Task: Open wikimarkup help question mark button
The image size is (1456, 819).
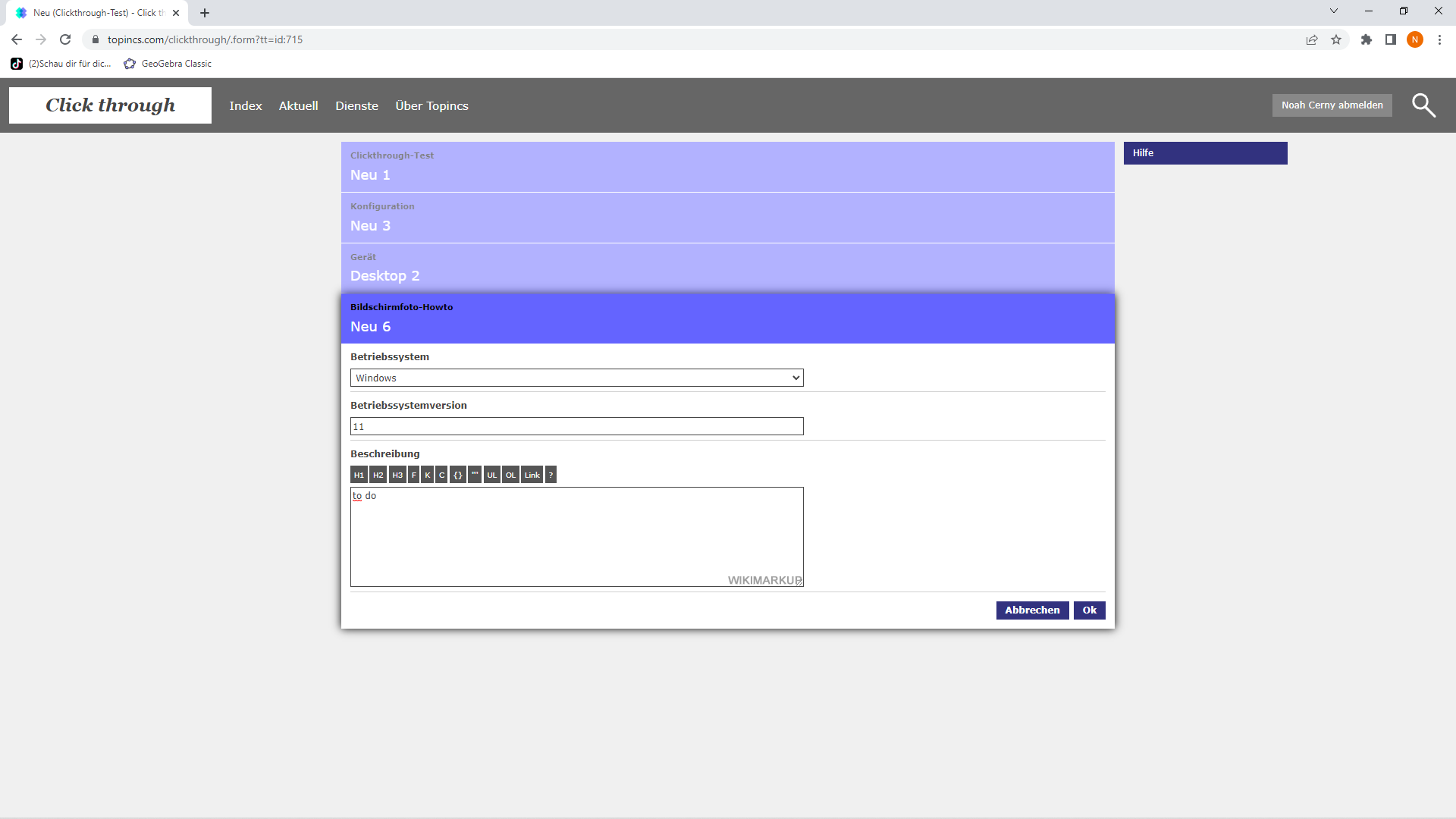Action: (551, 475)
